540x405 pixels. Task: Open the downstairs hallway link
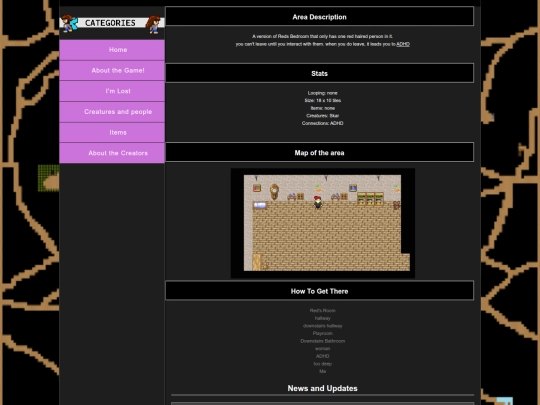(323, 326)
